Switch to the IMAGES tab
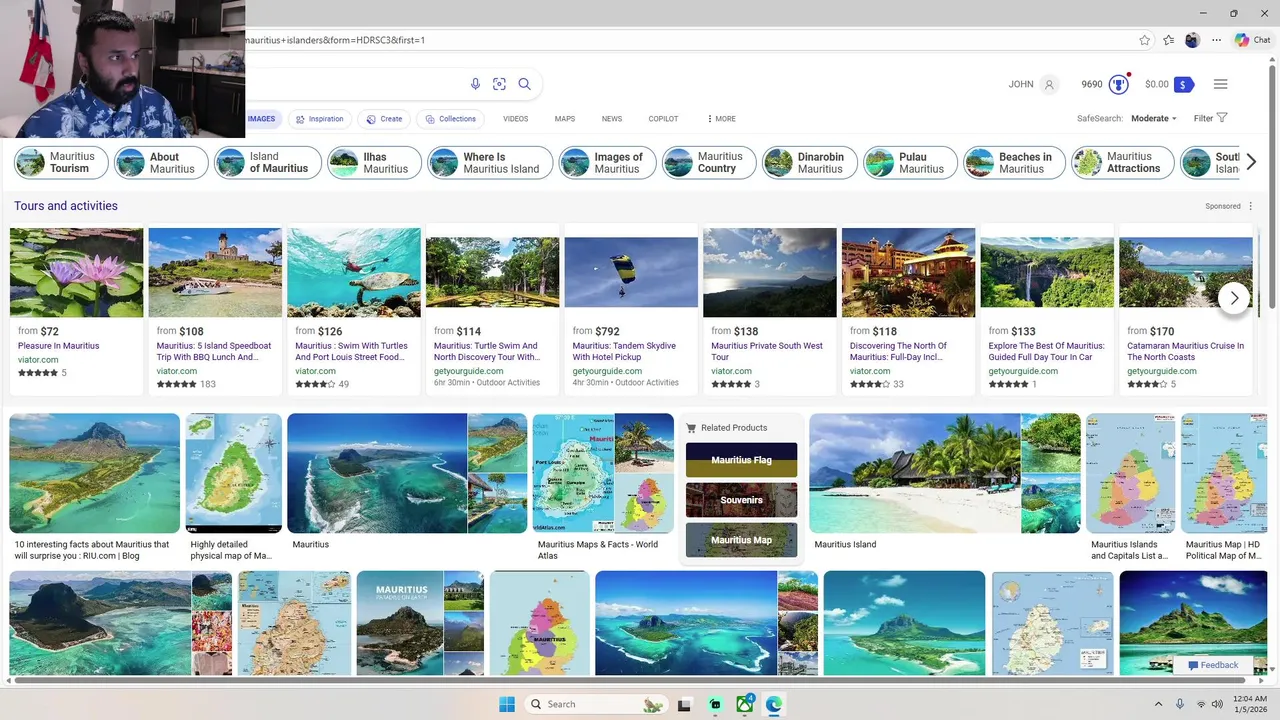Viewport: 1280px width, 720px height. coord(261,119)
